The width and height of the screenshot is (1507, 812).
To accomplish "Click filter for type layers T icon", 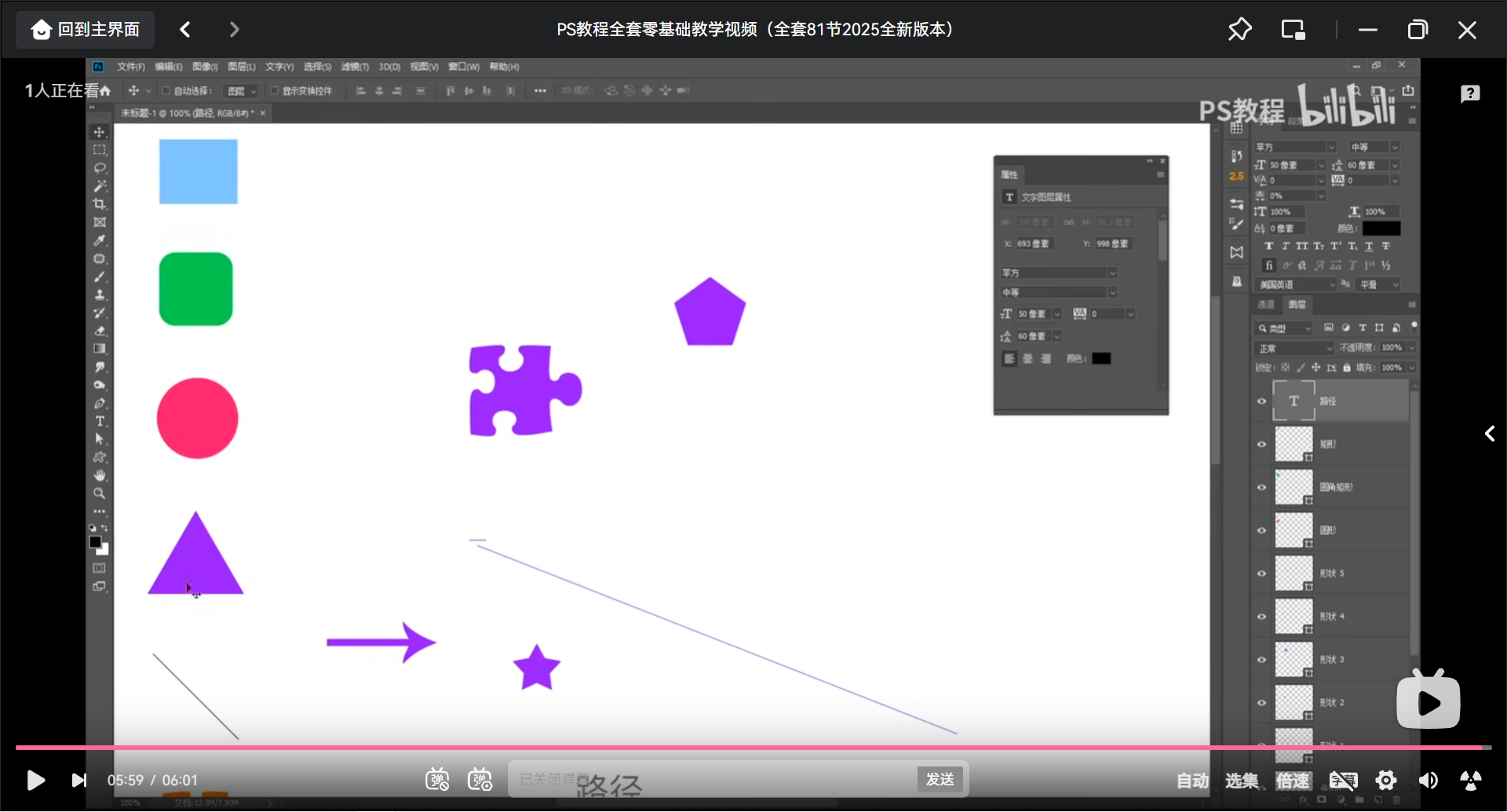I will pos(1363,328).
